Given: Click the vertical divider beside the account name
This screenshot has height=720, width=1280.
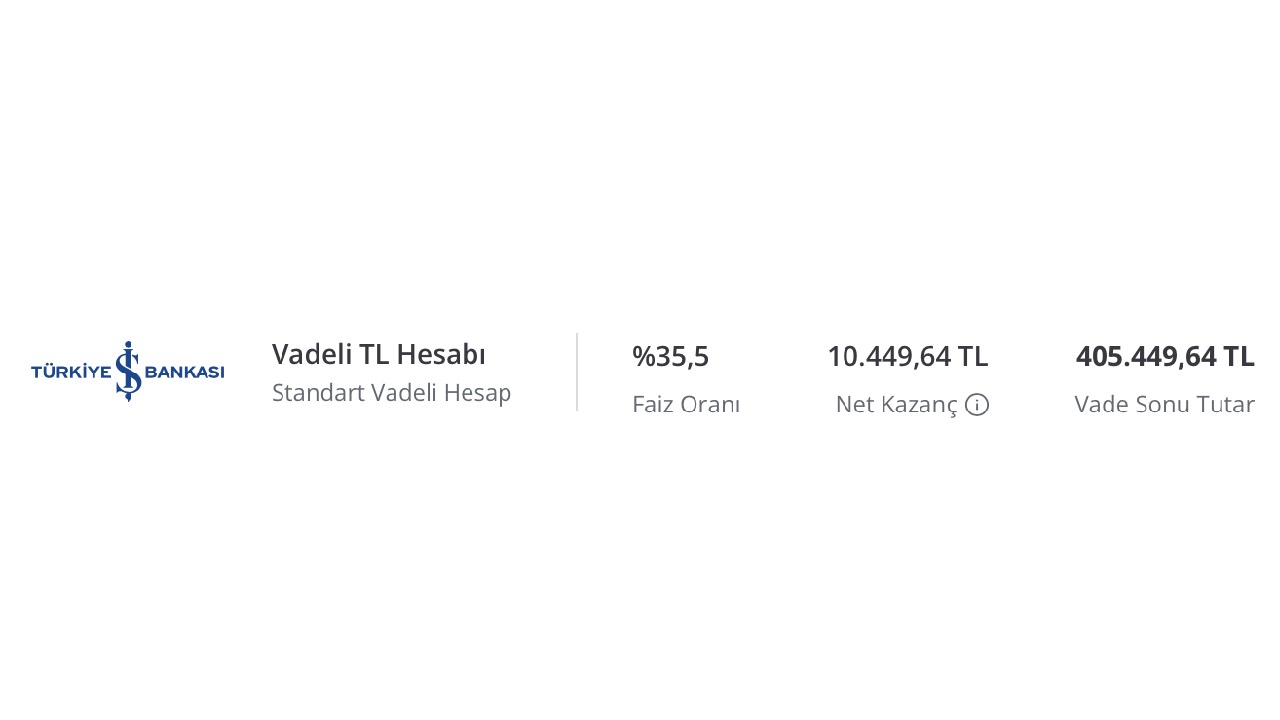Looking at the screenshot, I should click(577, 372).
